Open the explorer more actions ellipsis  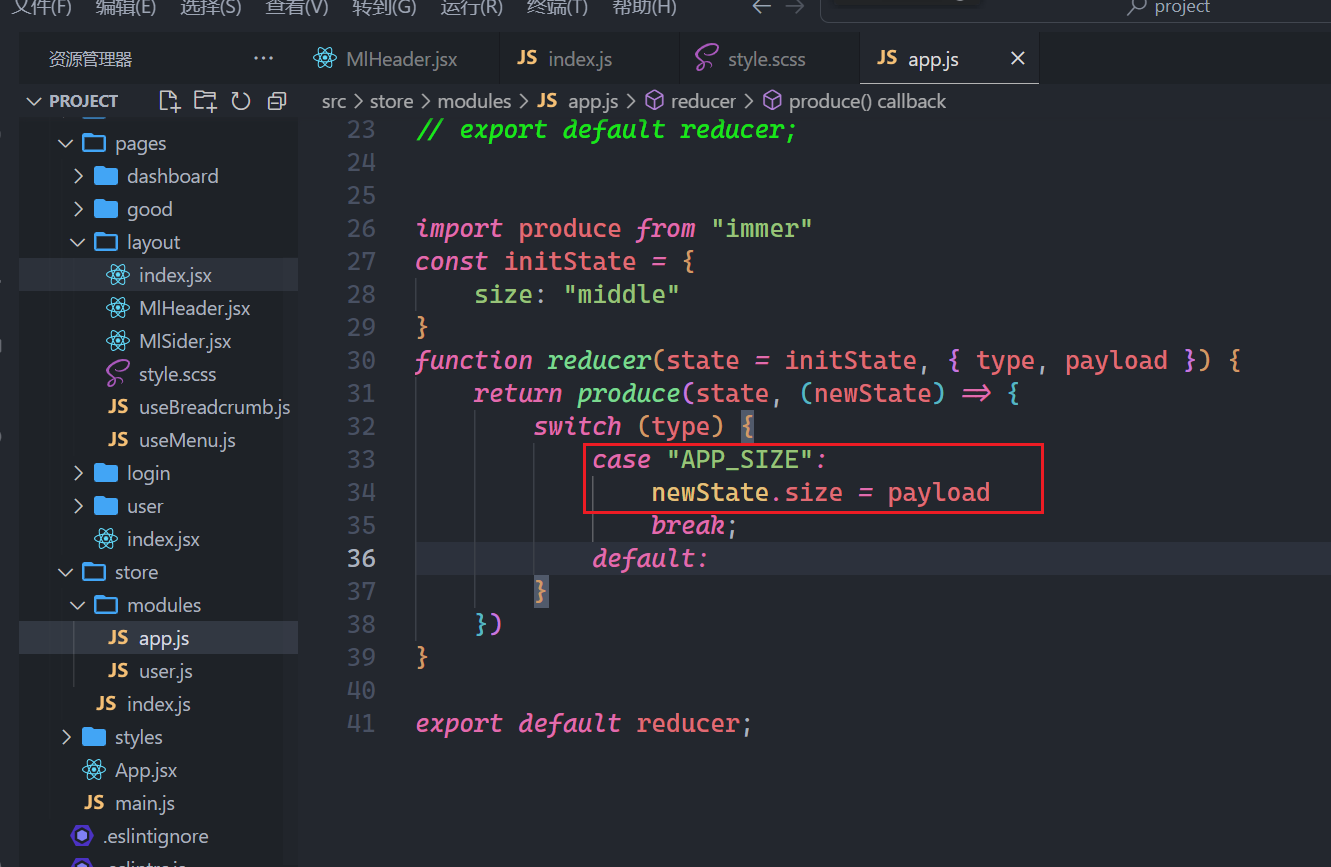point(263,59)
